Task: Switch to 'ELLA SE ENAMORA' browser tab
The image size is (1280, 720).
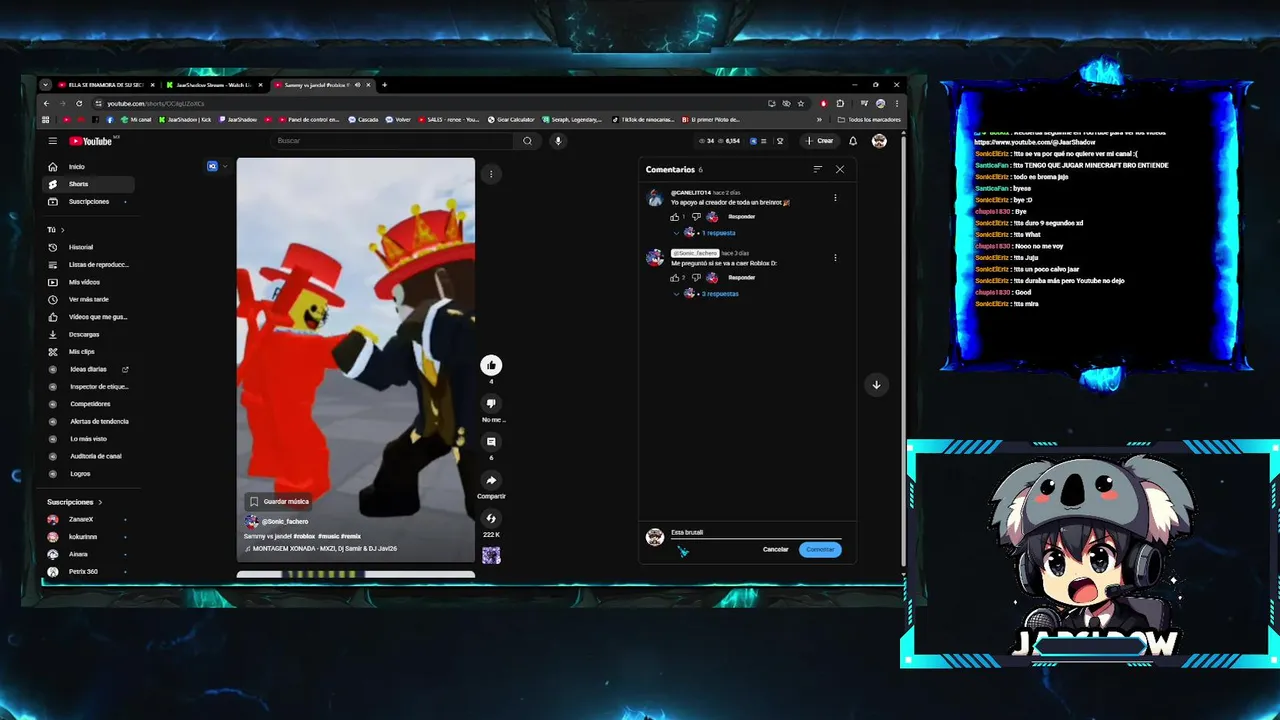Action: click(105, 85)
